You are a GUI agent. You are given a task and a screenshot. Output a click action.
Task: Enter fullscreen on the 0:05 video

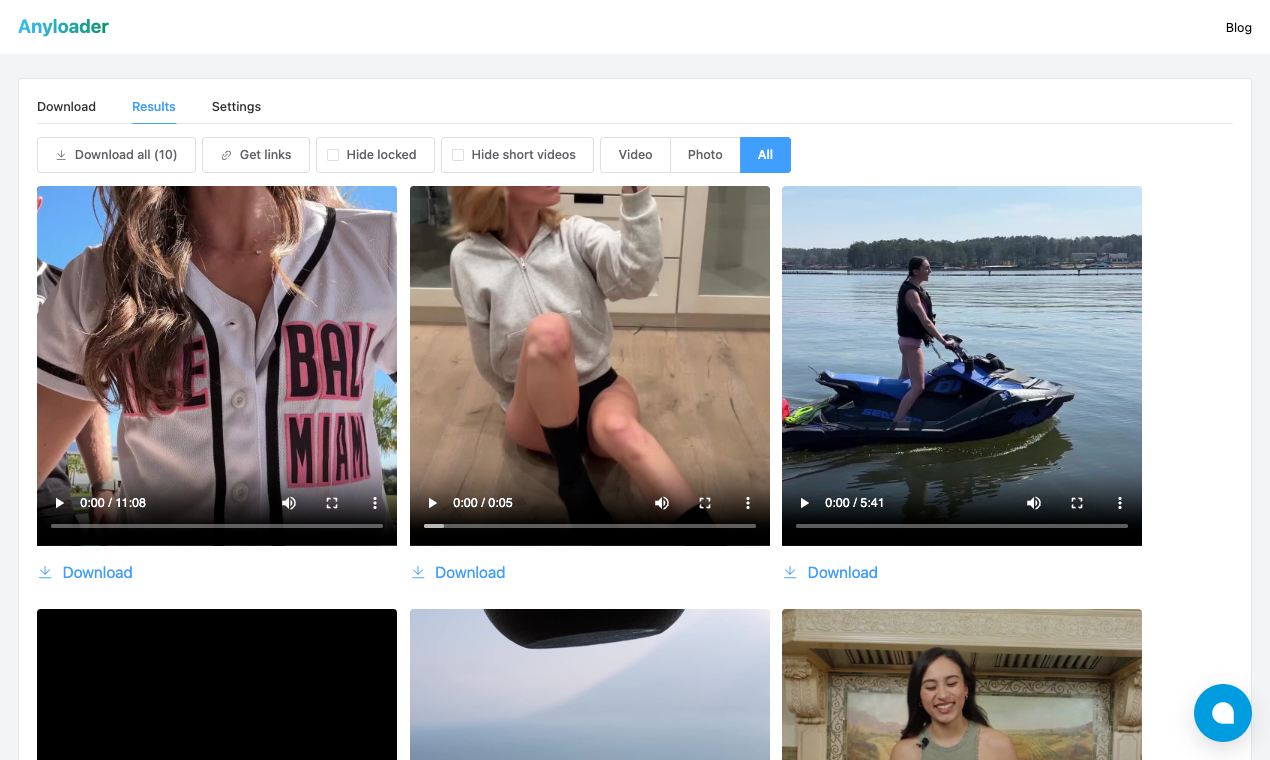pos(705,503)
